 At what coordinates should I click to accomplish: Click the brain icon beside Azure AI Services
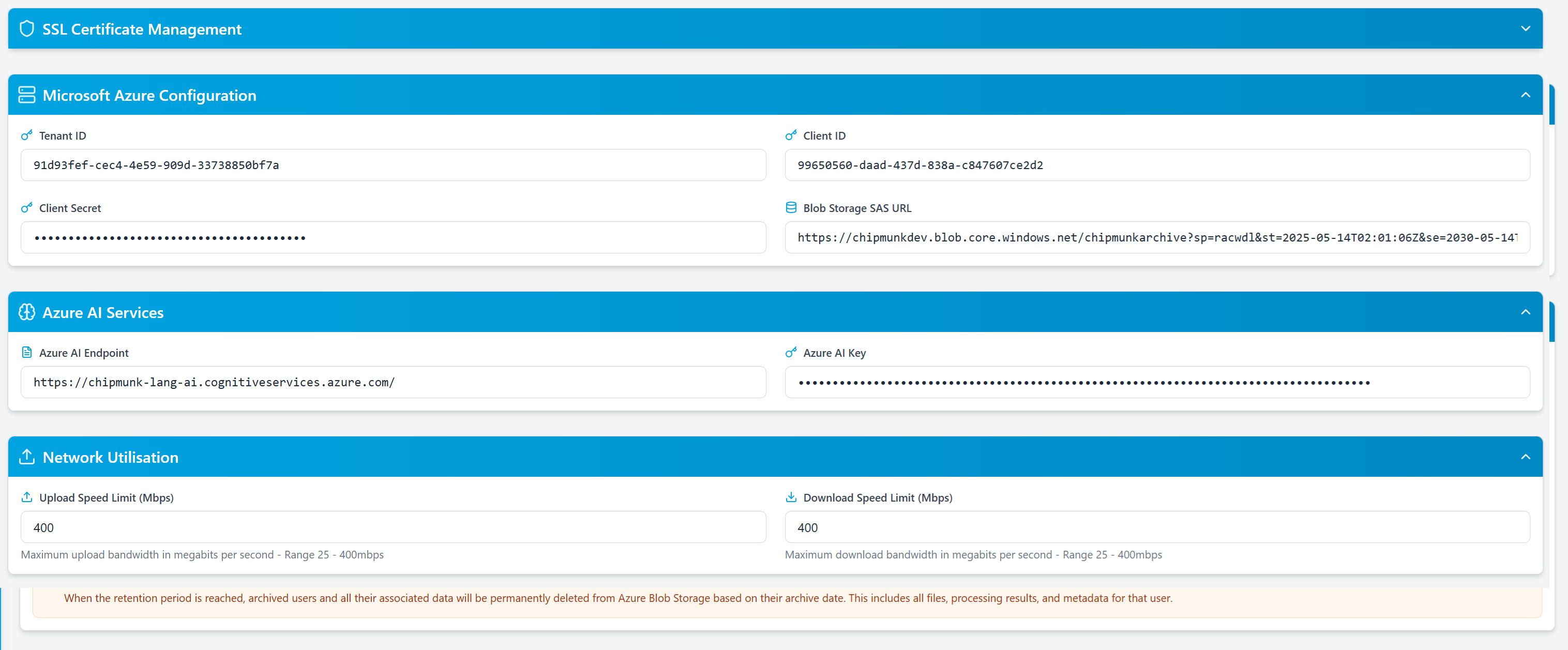[27, 312]
